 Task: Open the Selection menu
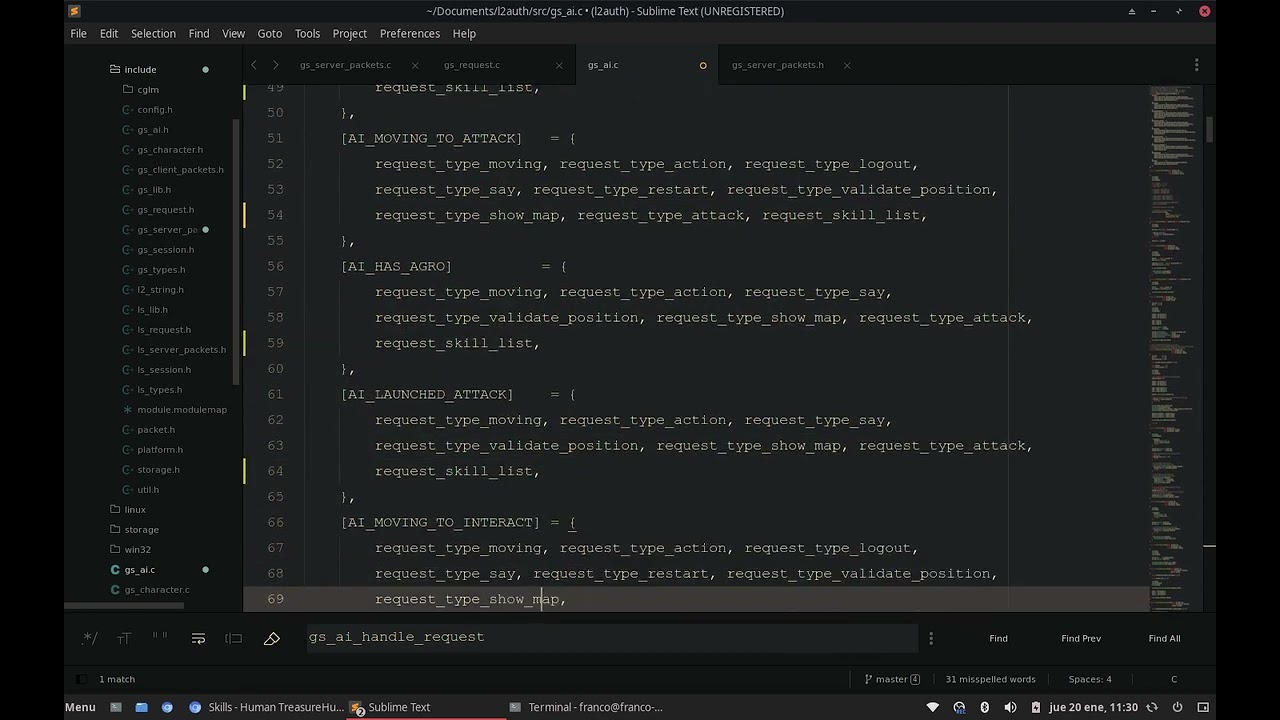click(x=153, y=33)
